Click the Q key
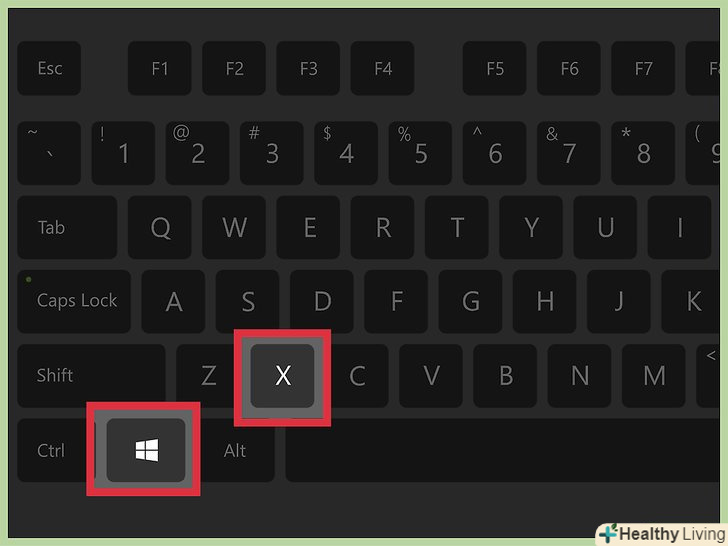Screen dimensions: 728x546 (x=160, y=227)
